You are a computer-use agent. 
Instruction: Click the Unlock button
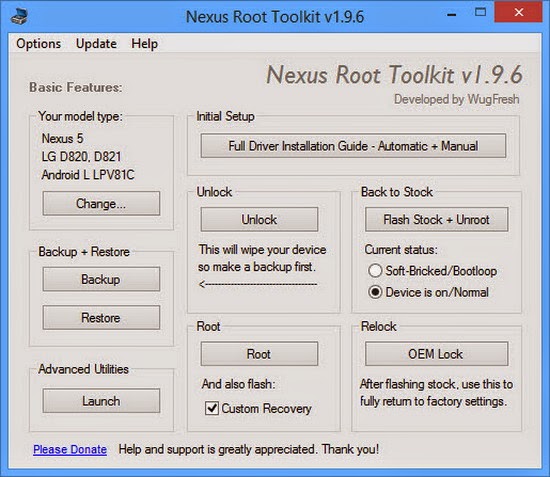click(259, 220)
